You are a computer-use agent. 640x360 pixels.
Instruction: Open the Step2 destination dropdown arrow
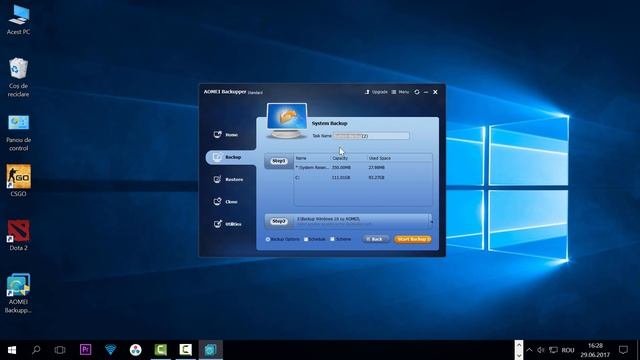[431, 221]
